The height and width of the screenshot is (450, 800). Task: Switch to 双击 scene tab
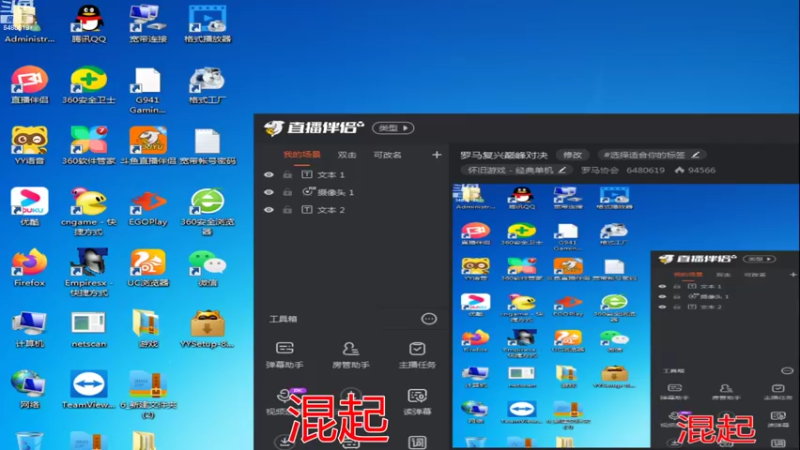tap(347, 155)
